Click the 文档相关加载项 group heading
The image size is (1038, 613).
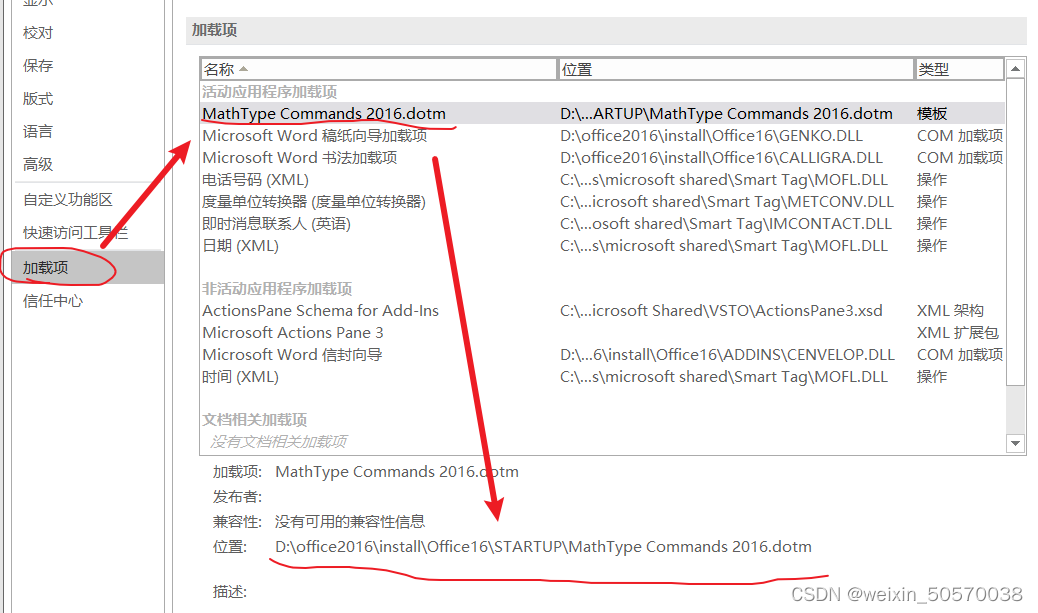pyautogui.click(x=254, y=420)
